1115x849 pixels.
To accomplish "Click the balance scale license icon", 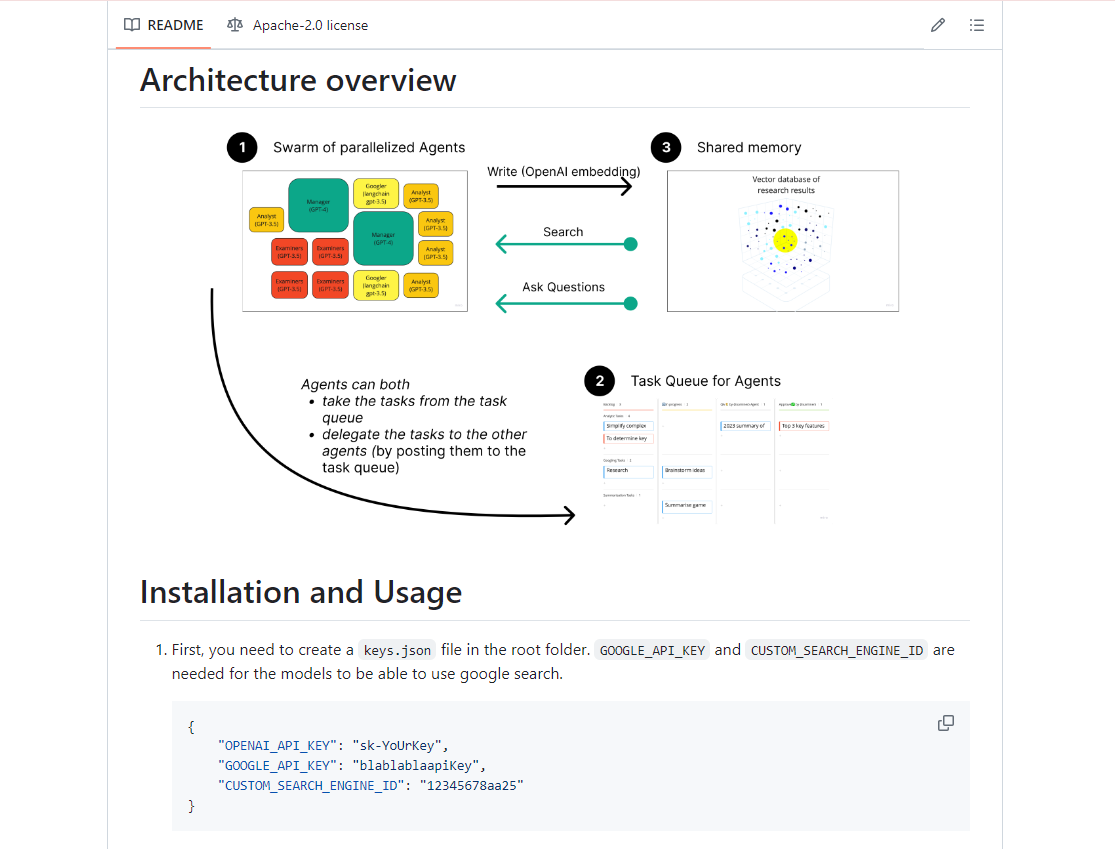I will tap(235, 25).
